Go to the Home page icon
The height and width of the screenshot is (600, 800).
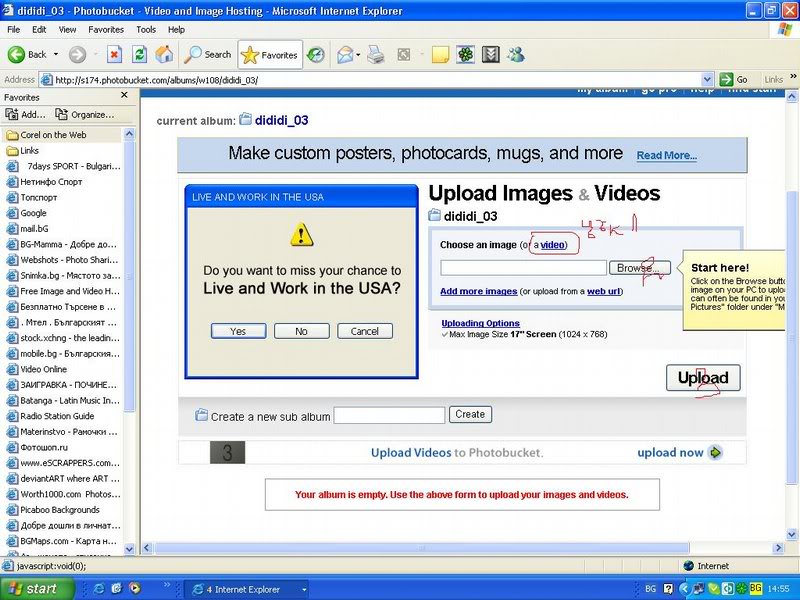pos(164,54)
